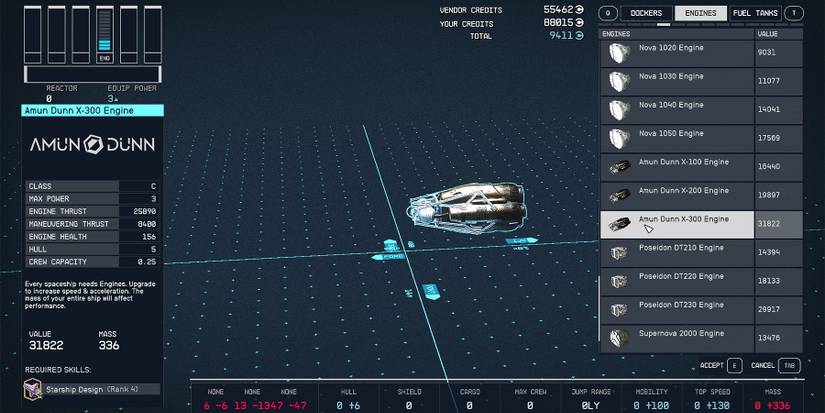This screenshot has height=413, width=825.
Task: Click the Starship Design skill icon
Action: click(33, 389)
